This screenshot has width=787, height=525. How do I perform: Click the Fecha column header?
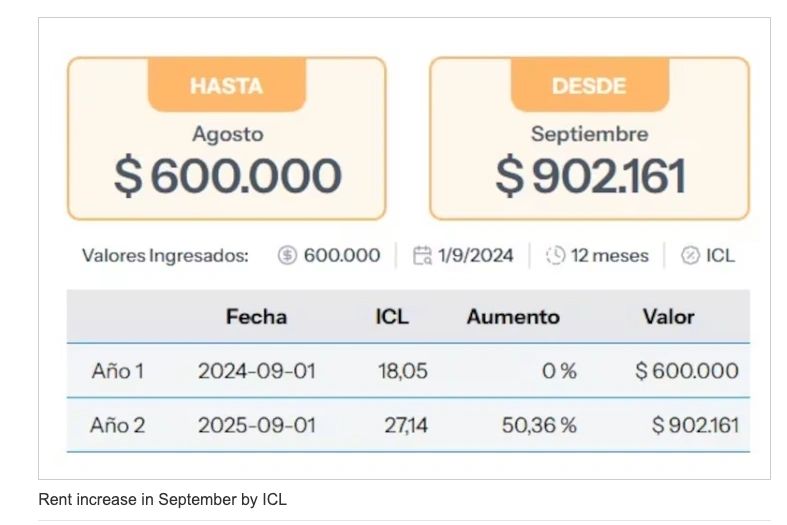256,317
